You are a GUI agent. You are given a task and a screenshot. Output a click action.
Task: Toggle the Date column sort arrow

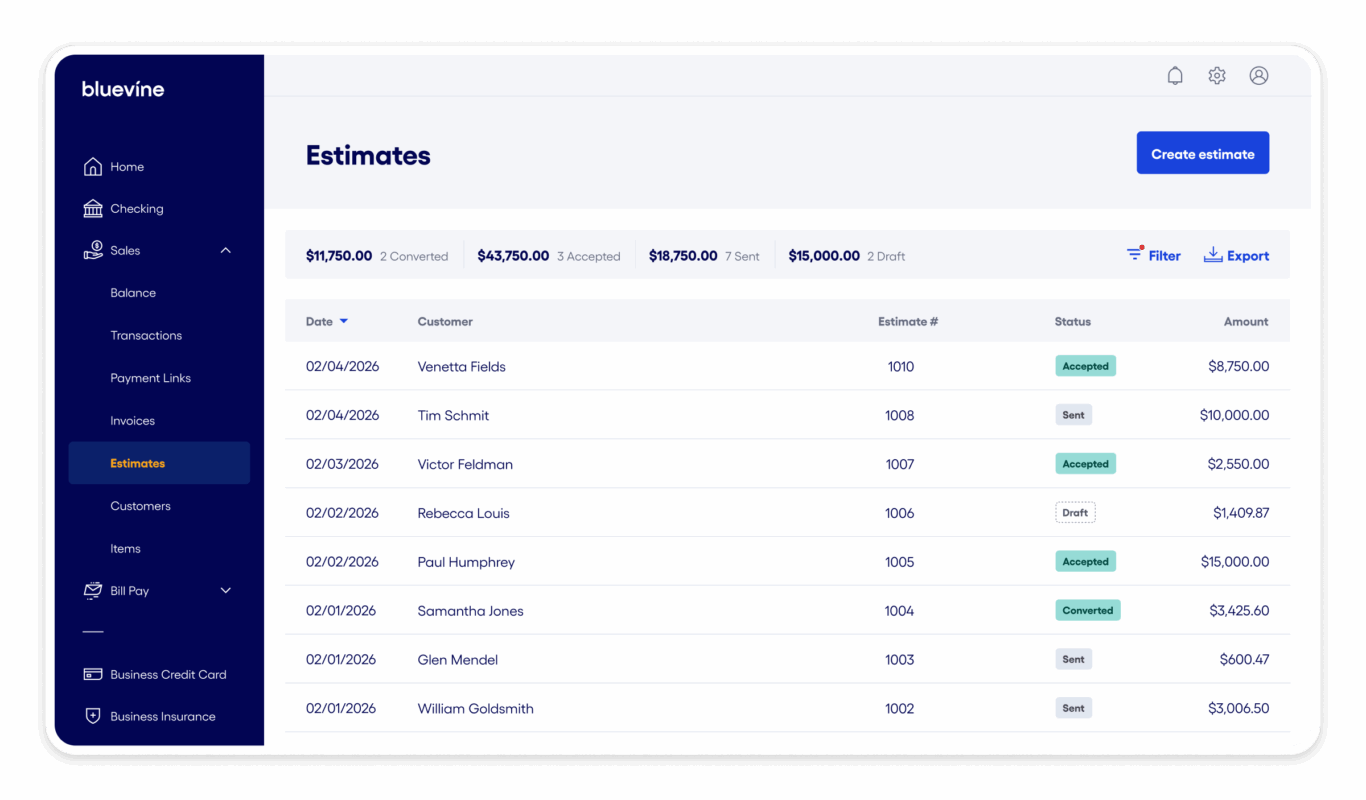(x=345, y=321)
